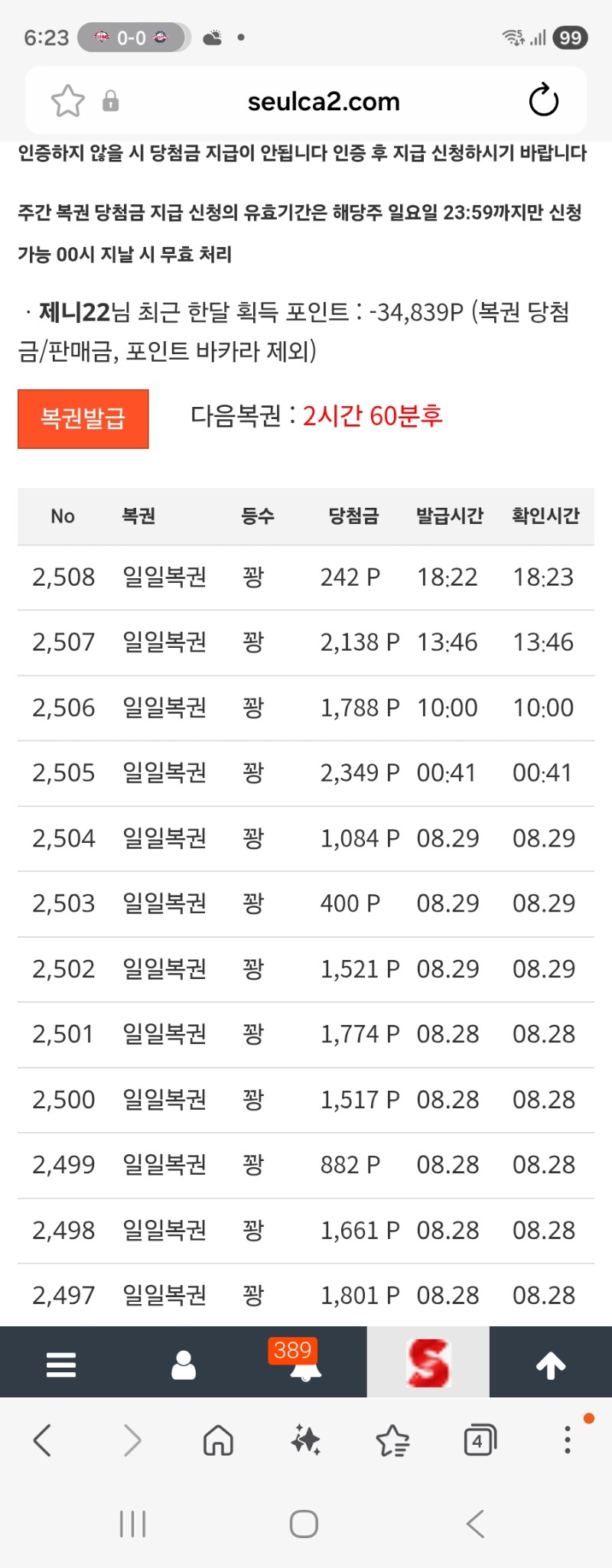Jump to top with up arrow
This screenshot has width=612, height=1568.
(551, 1365)
